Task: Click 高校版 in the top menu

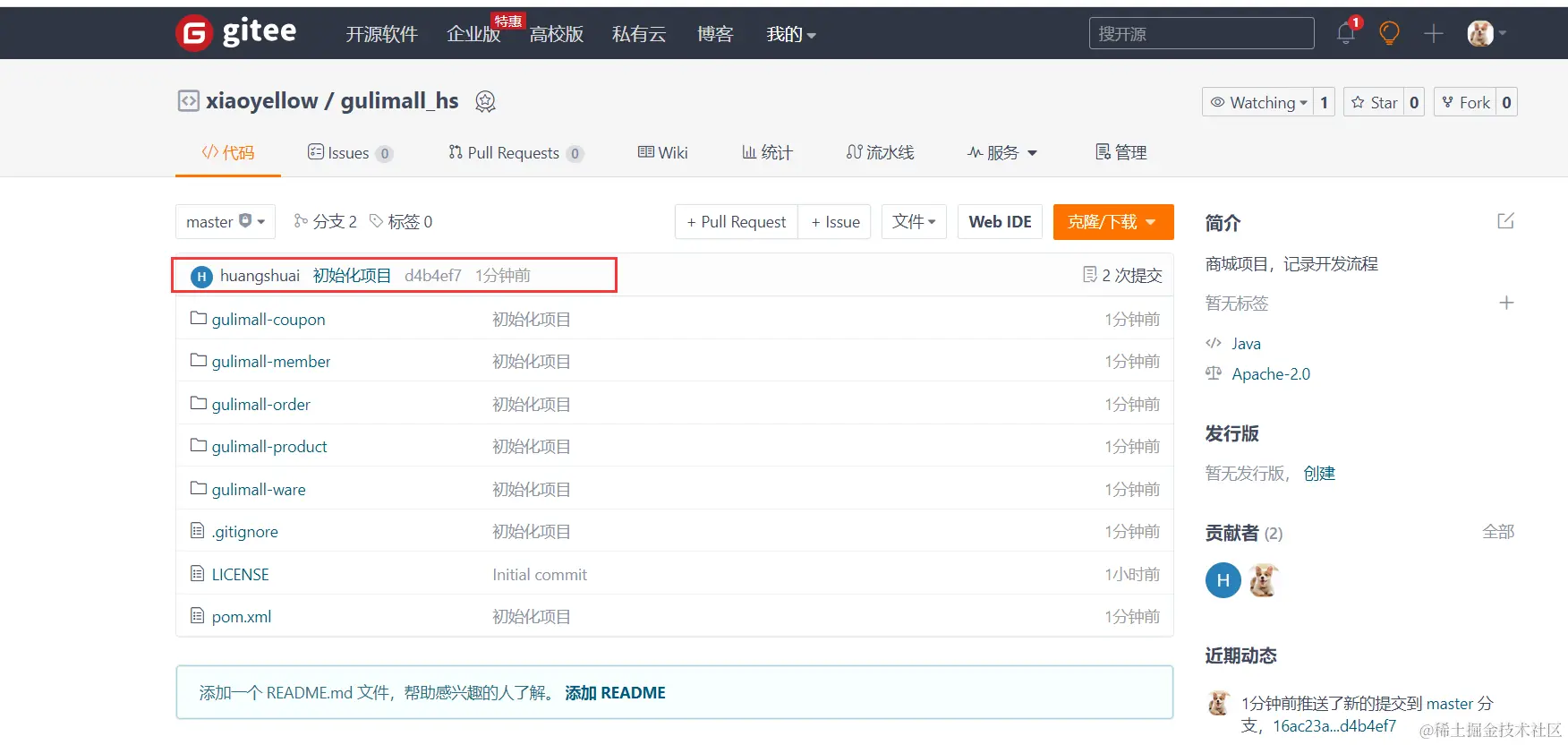Action: tap(557, 34)
